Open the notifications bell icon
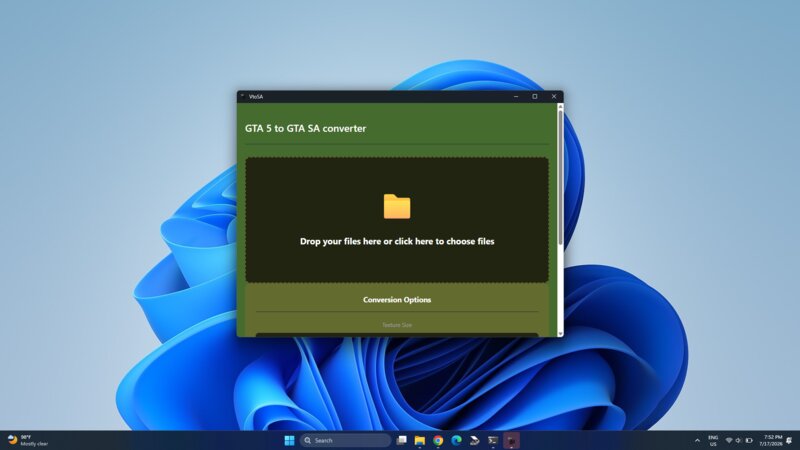 [789, 440]
